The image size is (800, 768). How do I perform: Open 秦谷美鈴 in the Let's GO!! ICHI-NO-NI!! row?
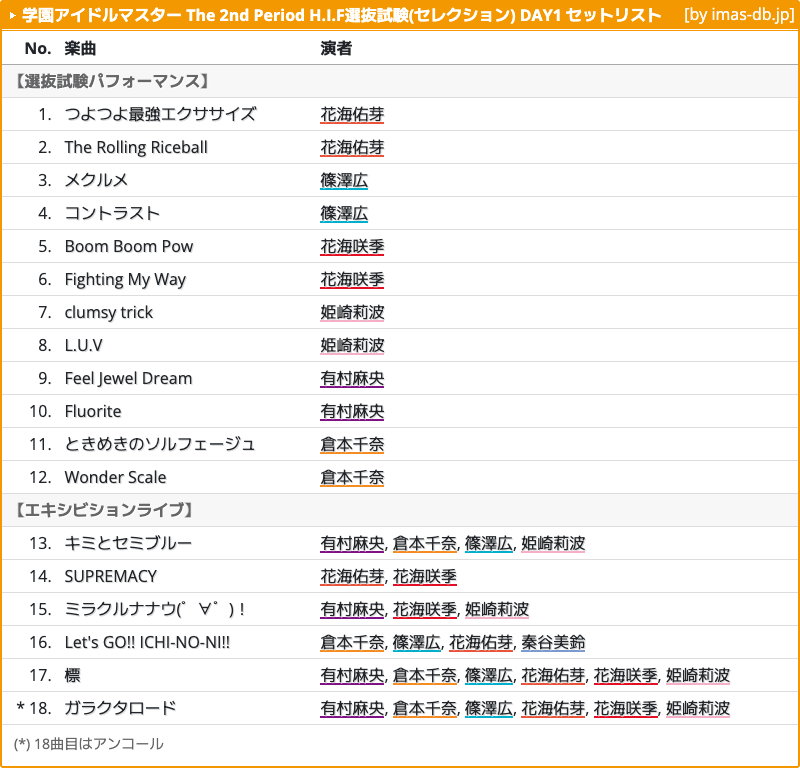(x=553, y=642)
